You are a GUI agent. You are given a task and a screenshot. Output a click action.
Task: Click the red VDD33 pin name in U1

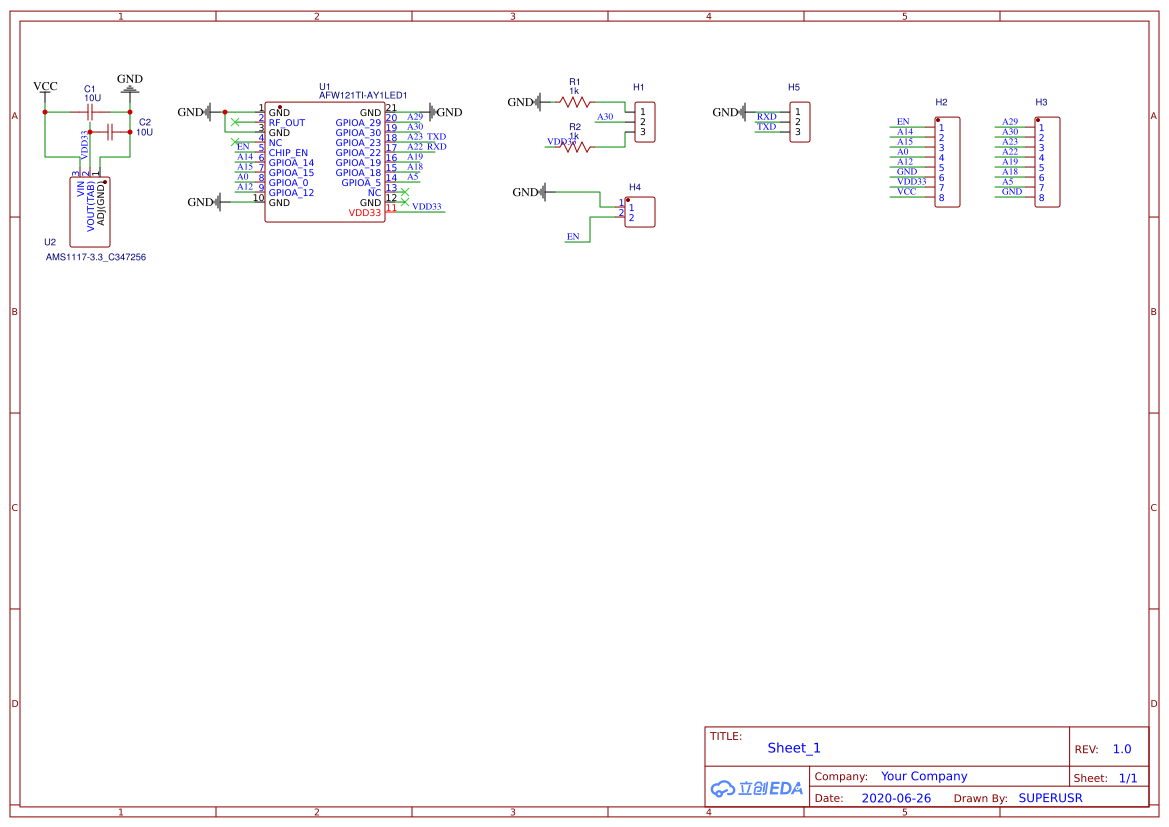coord(365,213)
